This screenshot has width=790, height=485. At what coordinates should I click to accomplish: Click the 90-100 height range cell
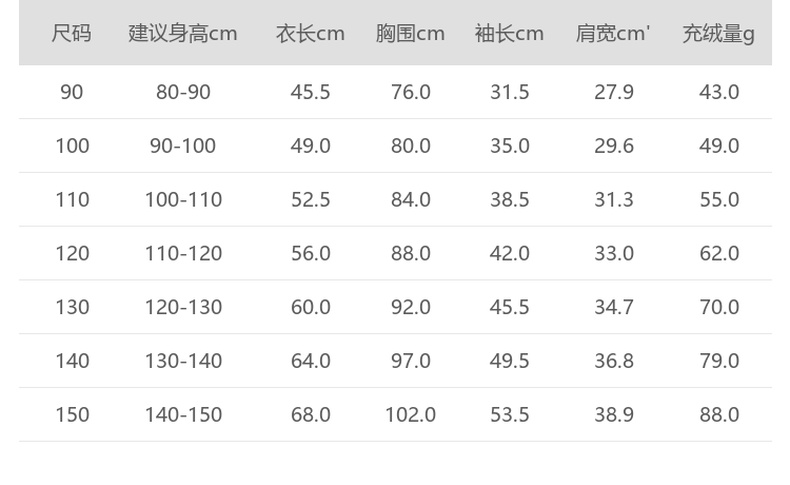(x=183, y=146)
